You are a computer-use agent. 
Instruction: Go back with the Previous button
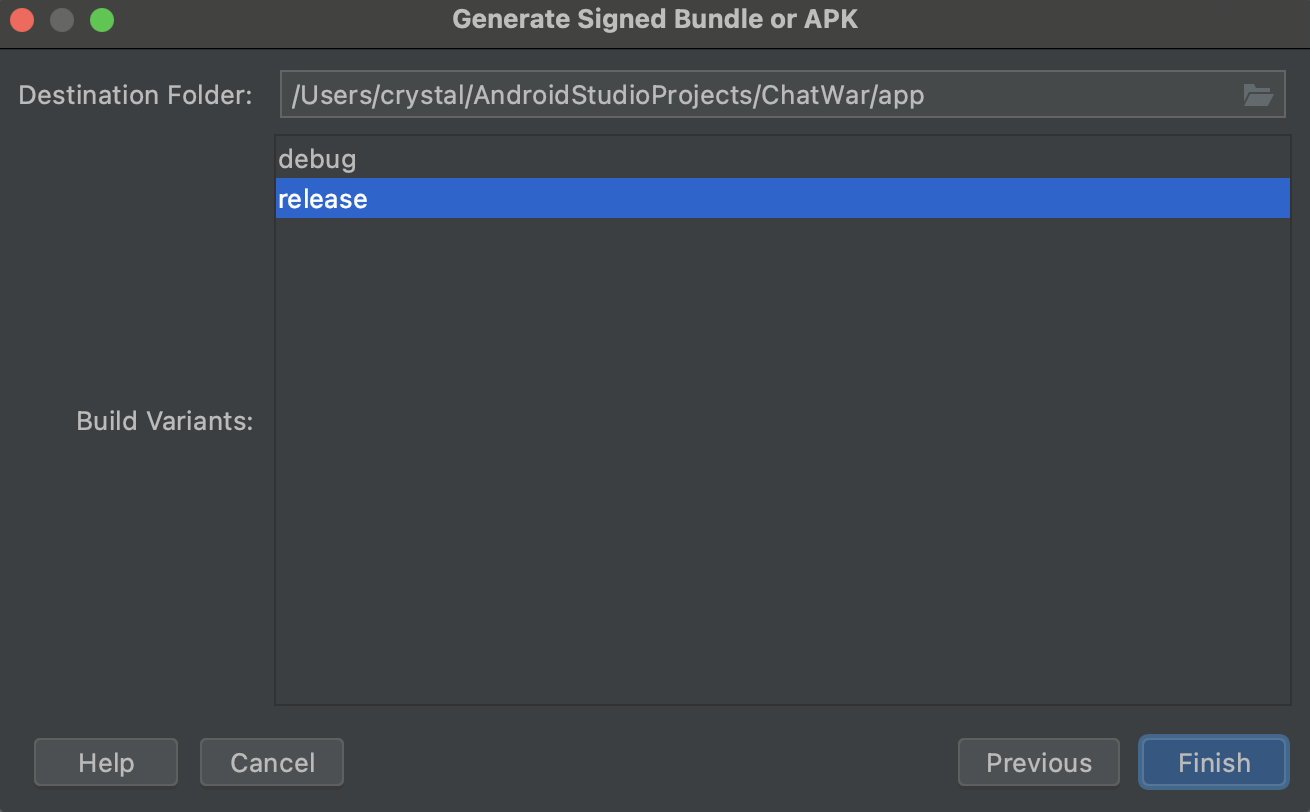click(1039, 763)
